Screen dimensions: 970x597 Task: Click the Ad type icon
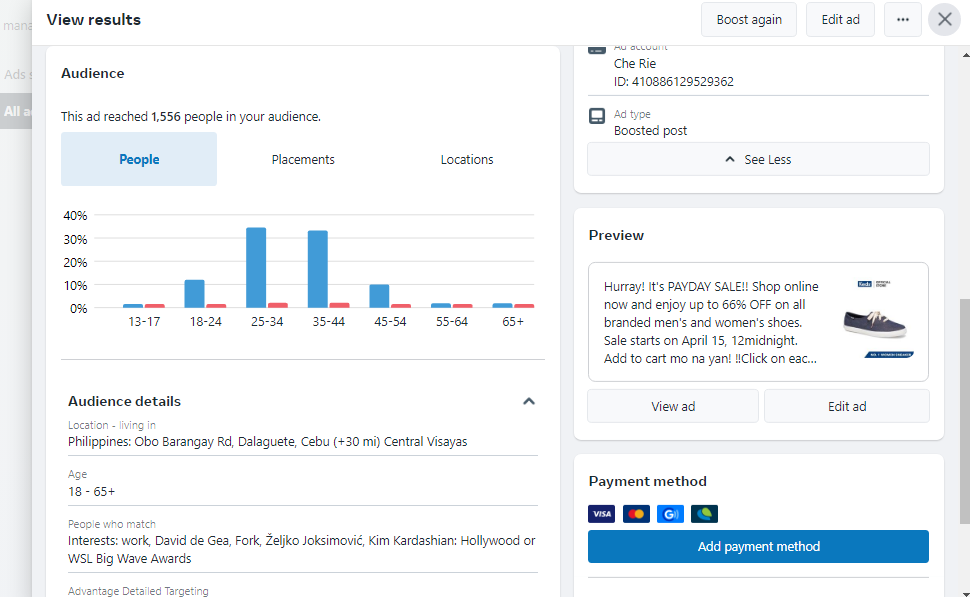pos(597,116)
